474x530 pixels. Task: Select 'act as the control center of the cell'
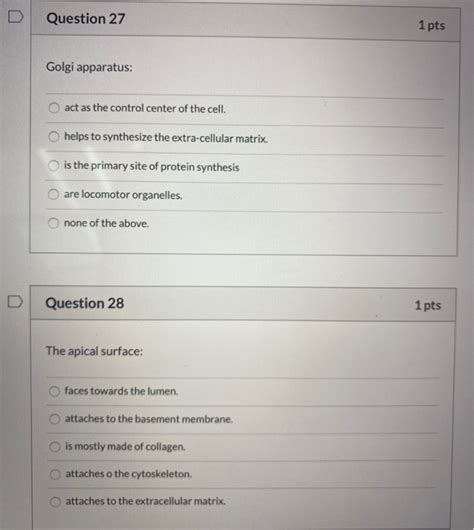pos(54,108)
